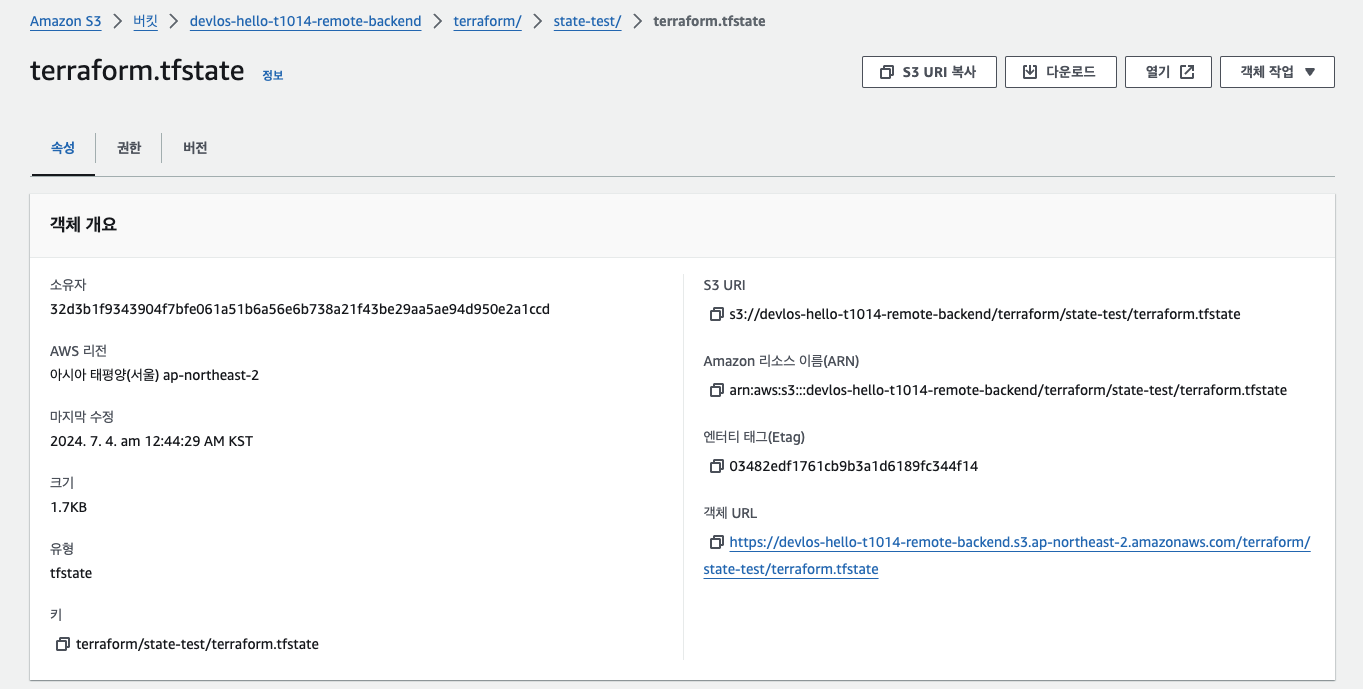Open the terraform/ folder breadcrumb
This screenshot has height=689, width=1363.
(487, 21)
